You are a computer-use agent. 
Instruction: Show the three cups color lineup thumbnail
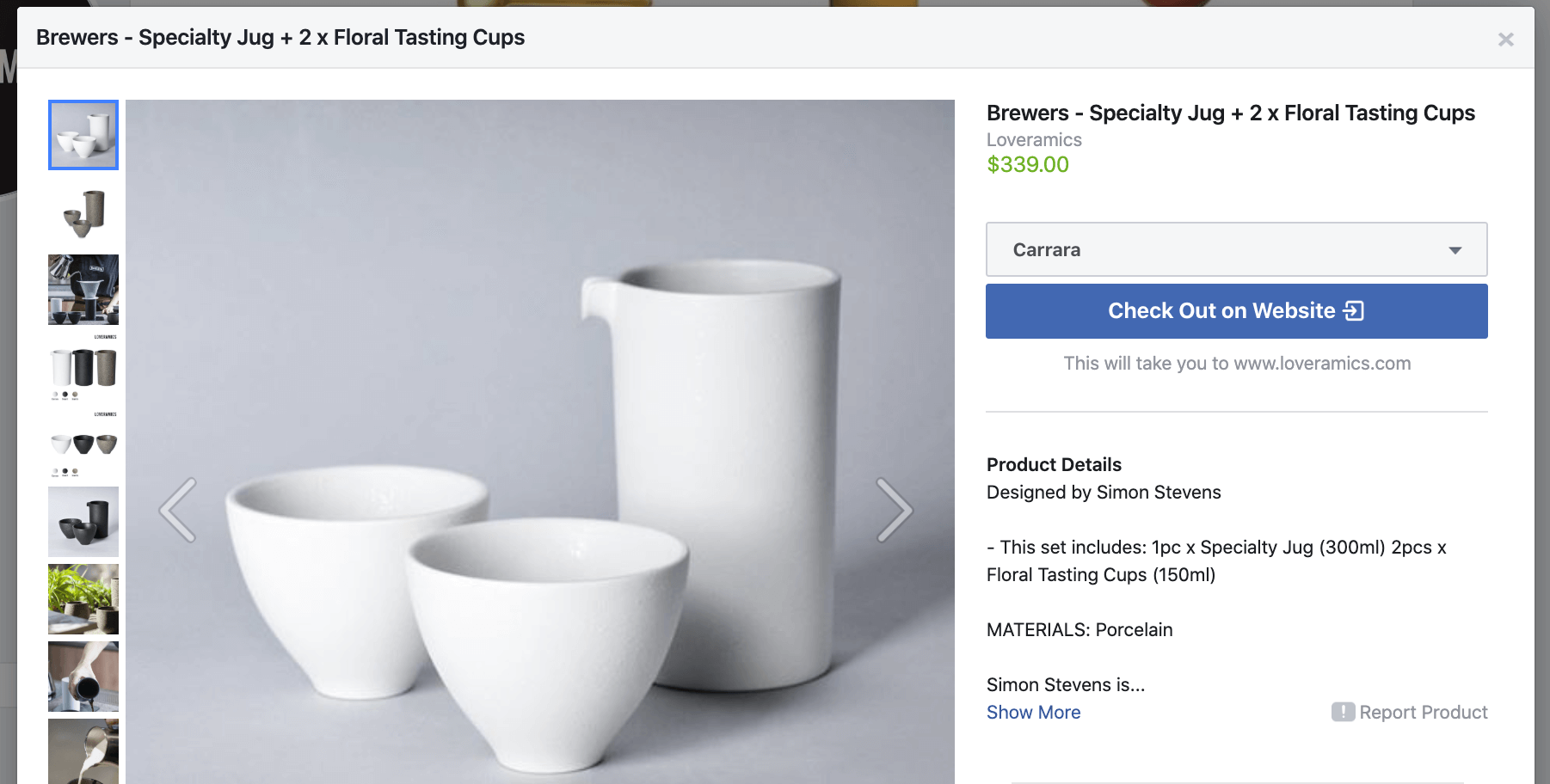tap(83, 444)
